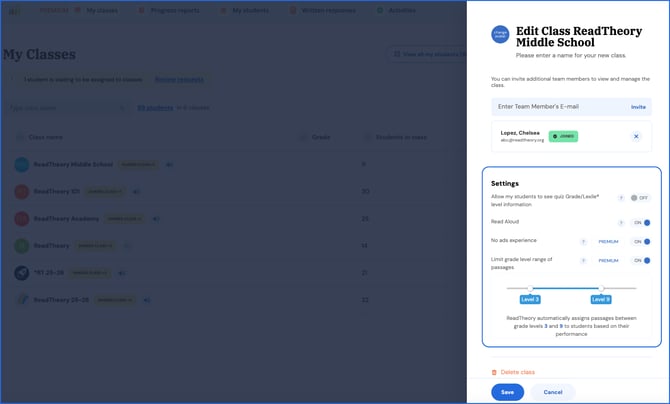Click the Review requests link

[x=179, y=80]
